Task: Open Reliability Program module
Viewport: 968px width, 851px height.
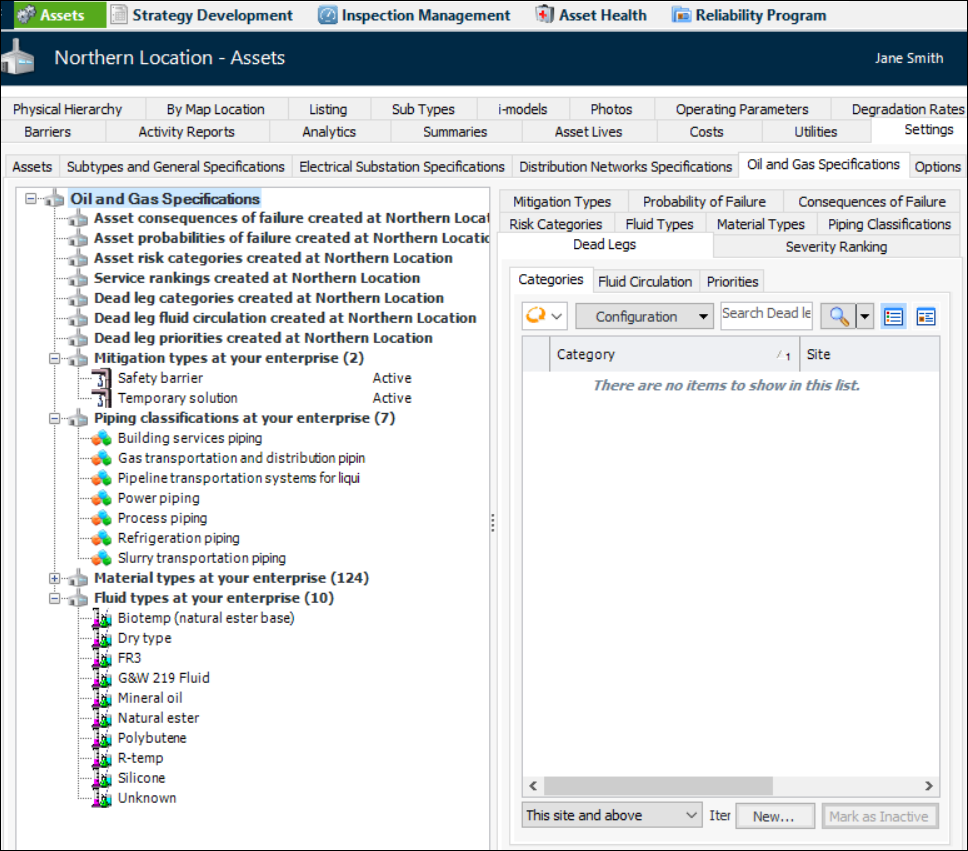Action: tap(749, 15)
